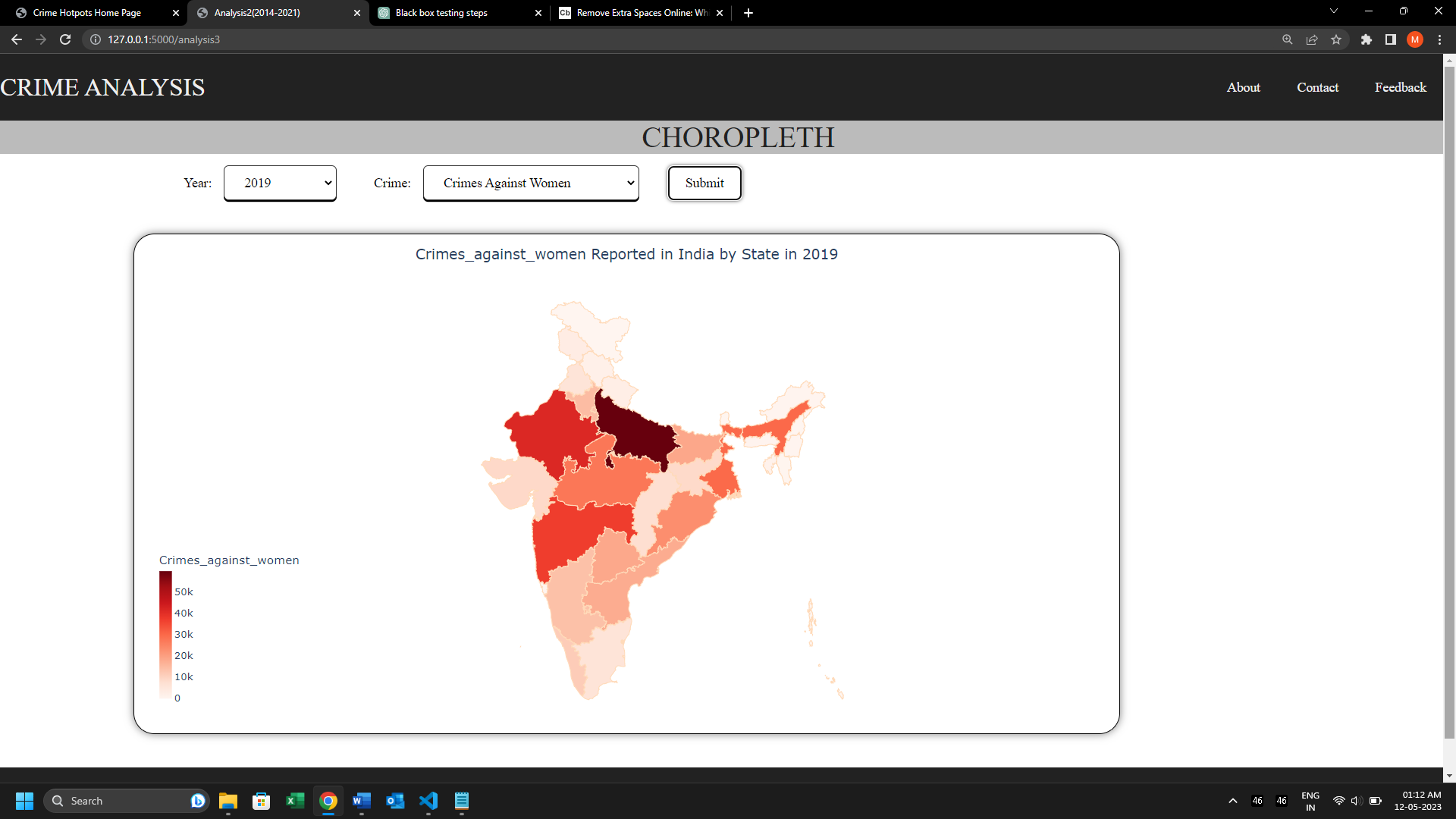The image size is (1456, 819).
Task: Click the browser reload button
Action: pos(64,39)
